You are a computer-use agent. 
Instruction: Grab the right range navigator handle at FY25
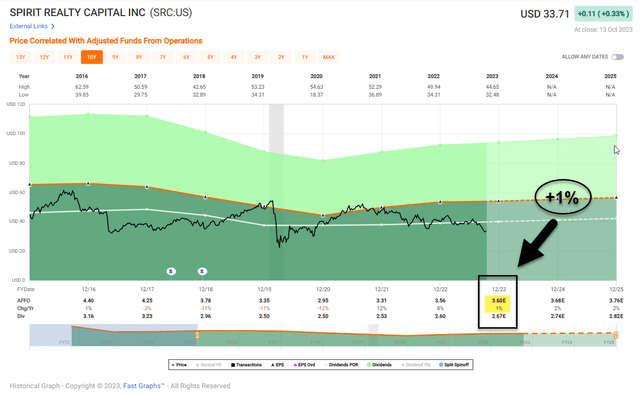pos(616,335)
